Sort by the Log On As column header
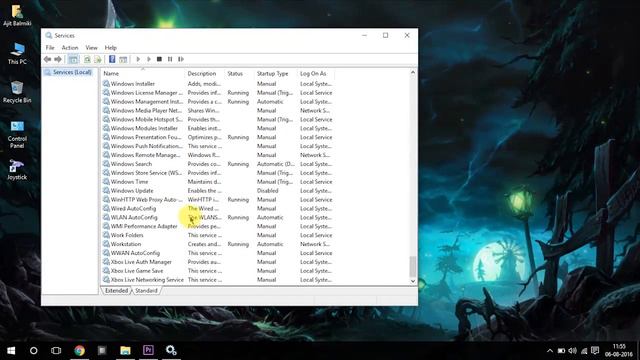 click(x=316, y=73)
